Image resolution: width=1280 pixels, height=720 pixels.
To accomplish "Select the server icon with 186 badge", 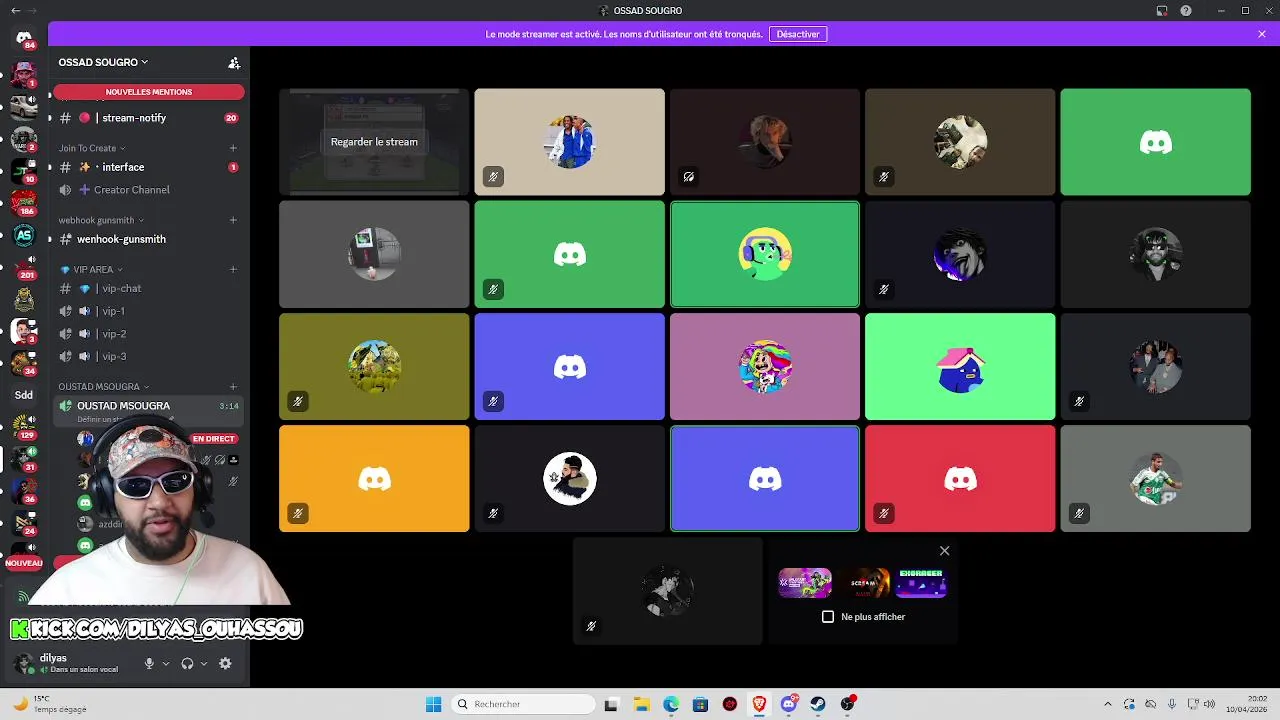I will point(24,203).
